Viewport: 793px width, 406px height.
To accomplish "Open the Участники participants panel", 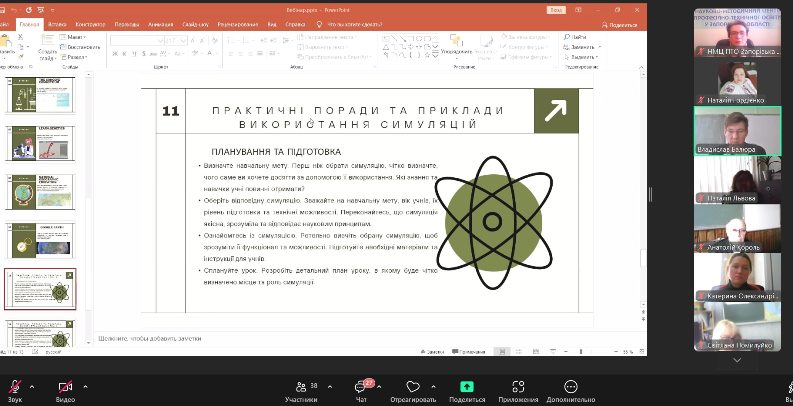I will (x=301, y=387).
